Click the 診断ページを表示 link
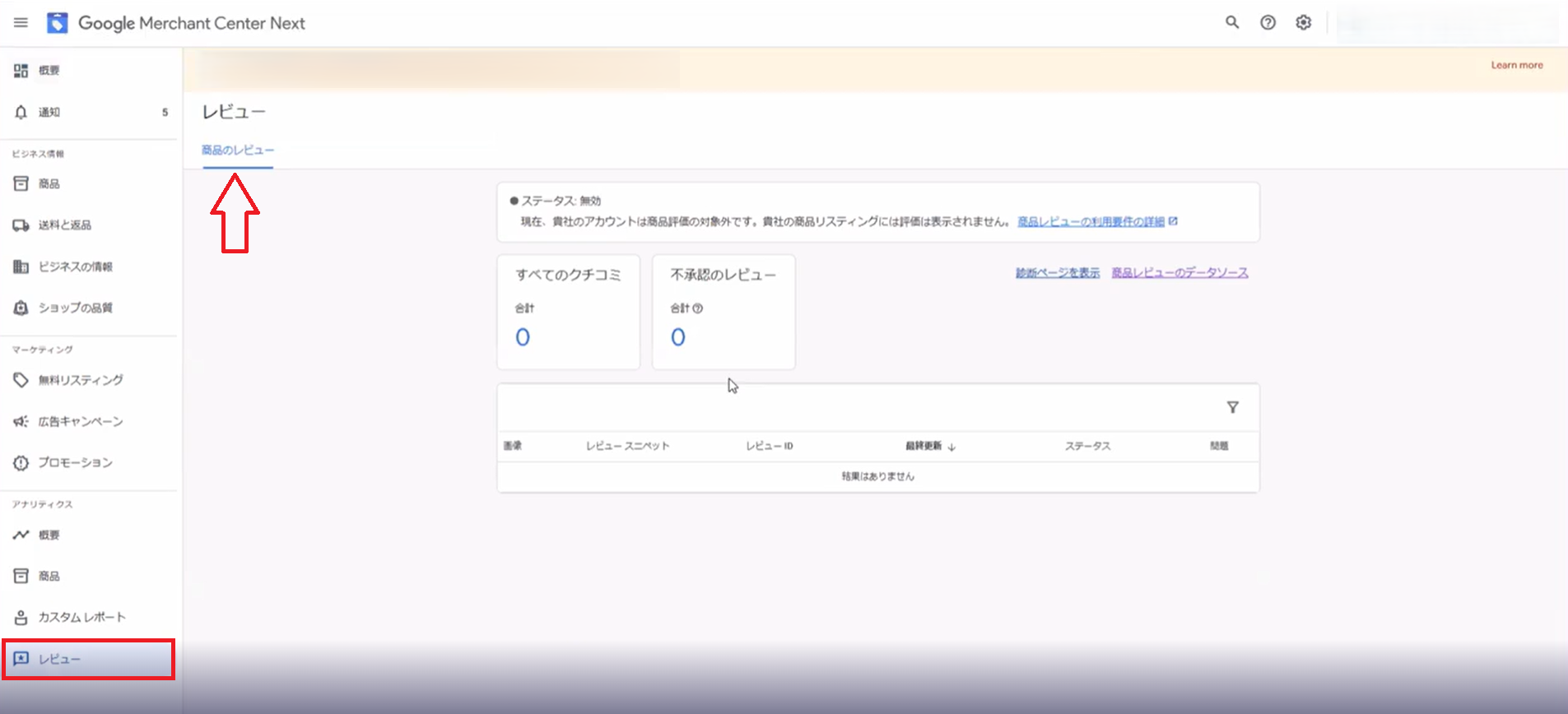The image size is (1568, 714). [1057, 273]
